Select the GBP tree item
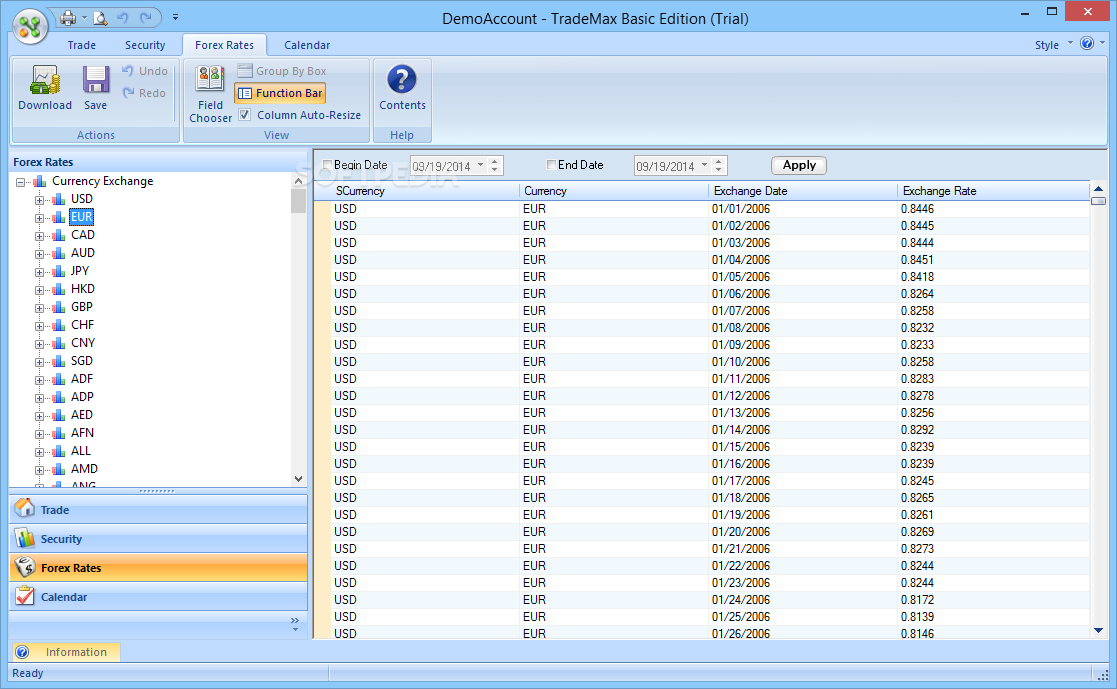The height and width of the screenshot is (689, 1117). point(81,306)
